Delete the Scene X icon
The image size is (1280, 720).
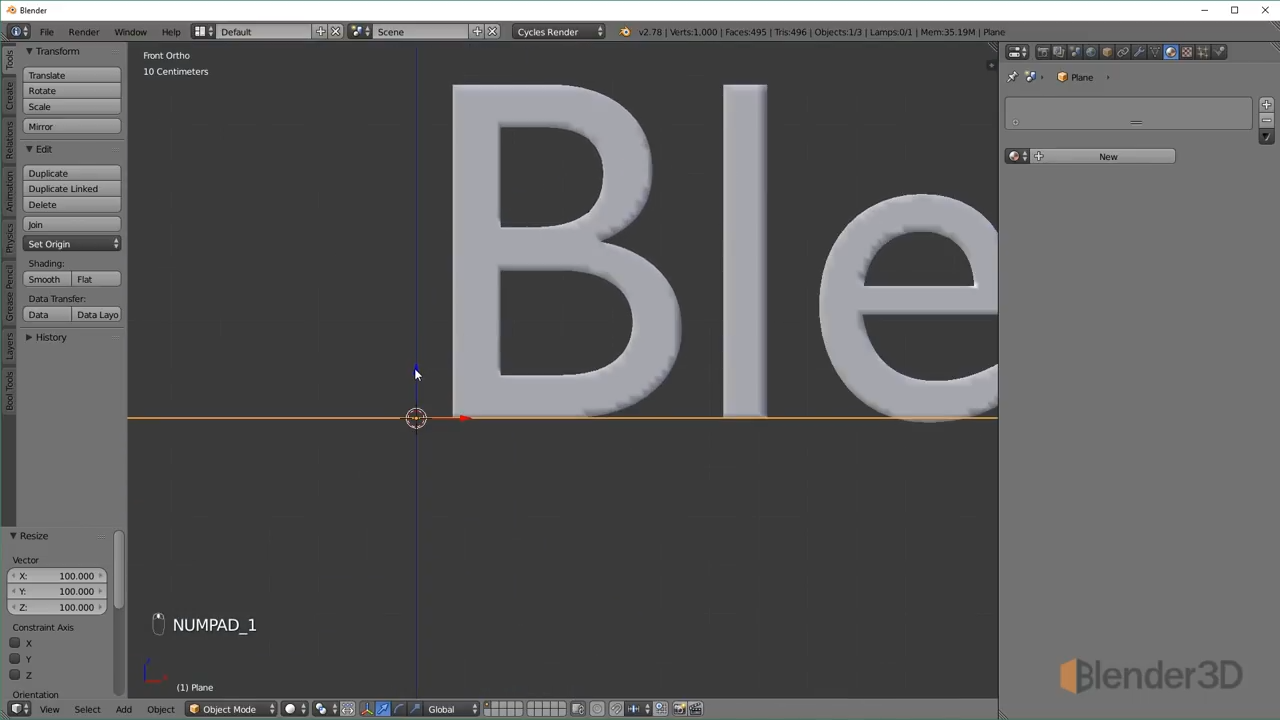click(492, 32)
